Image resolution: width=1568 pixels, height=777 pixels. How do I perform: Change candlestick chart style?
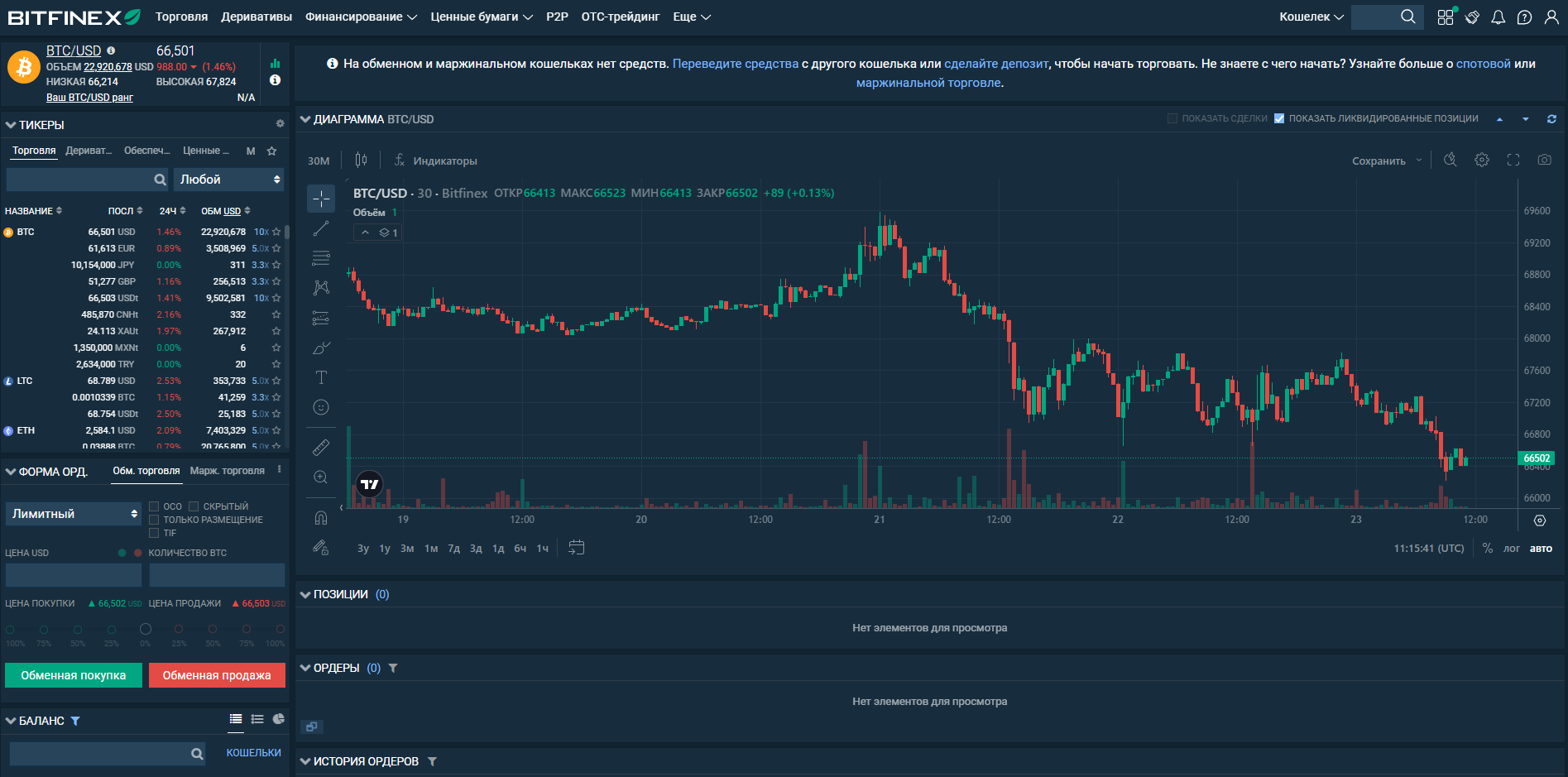point(361,160)
